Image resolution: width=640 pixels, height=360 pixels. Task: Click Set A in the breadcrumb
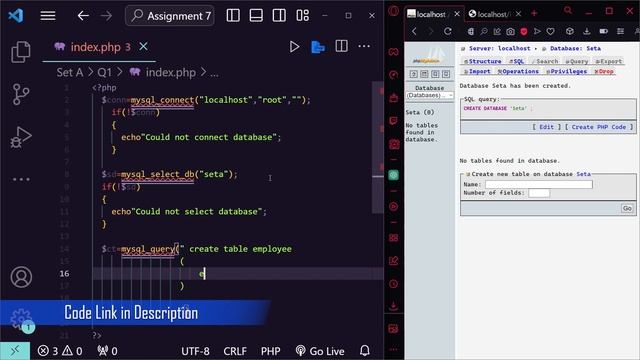coord(70,73)
